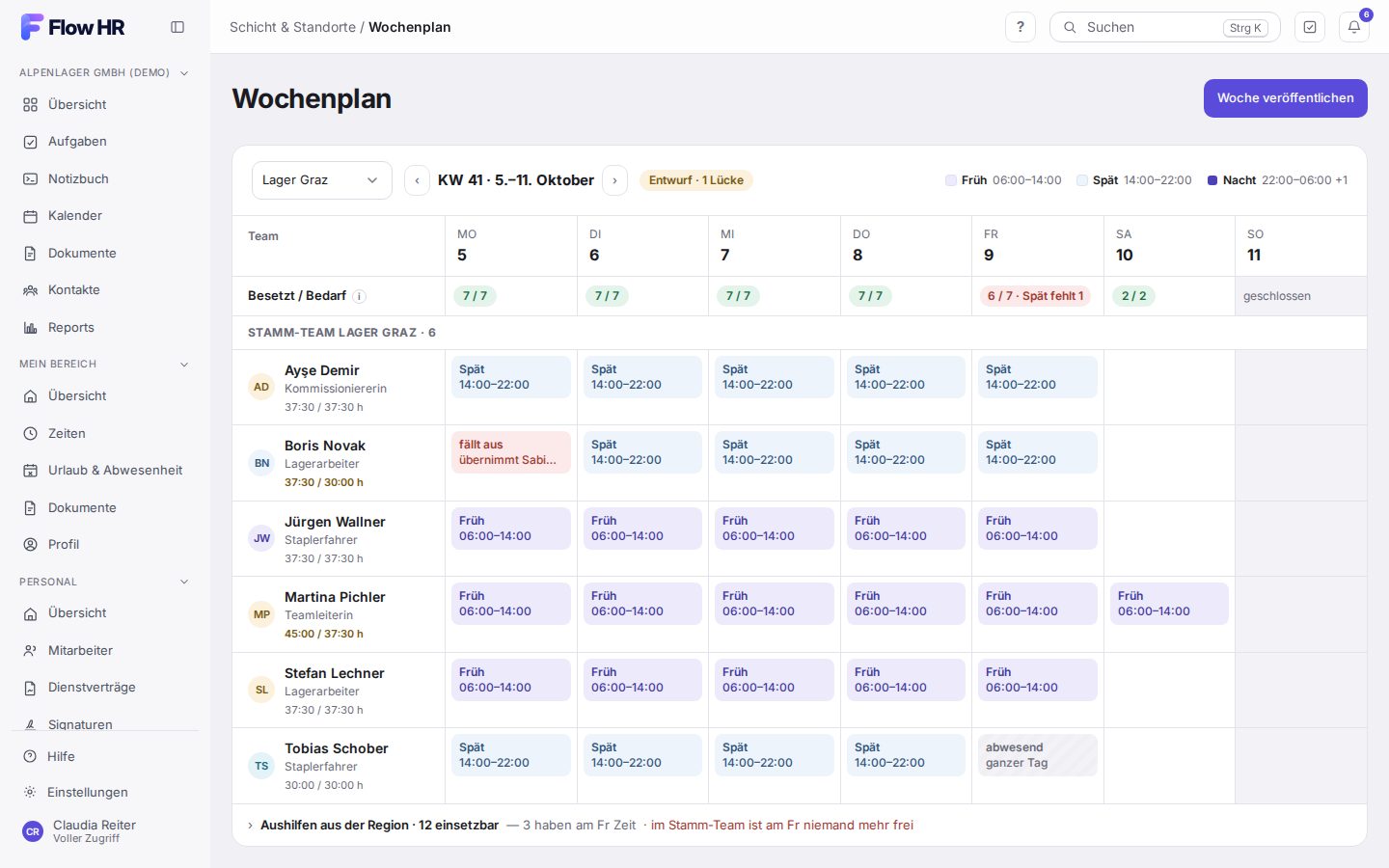Open the notifications bell
Image resolution: width=1389 pixels, height=868 pixels.
[1354, 27]
